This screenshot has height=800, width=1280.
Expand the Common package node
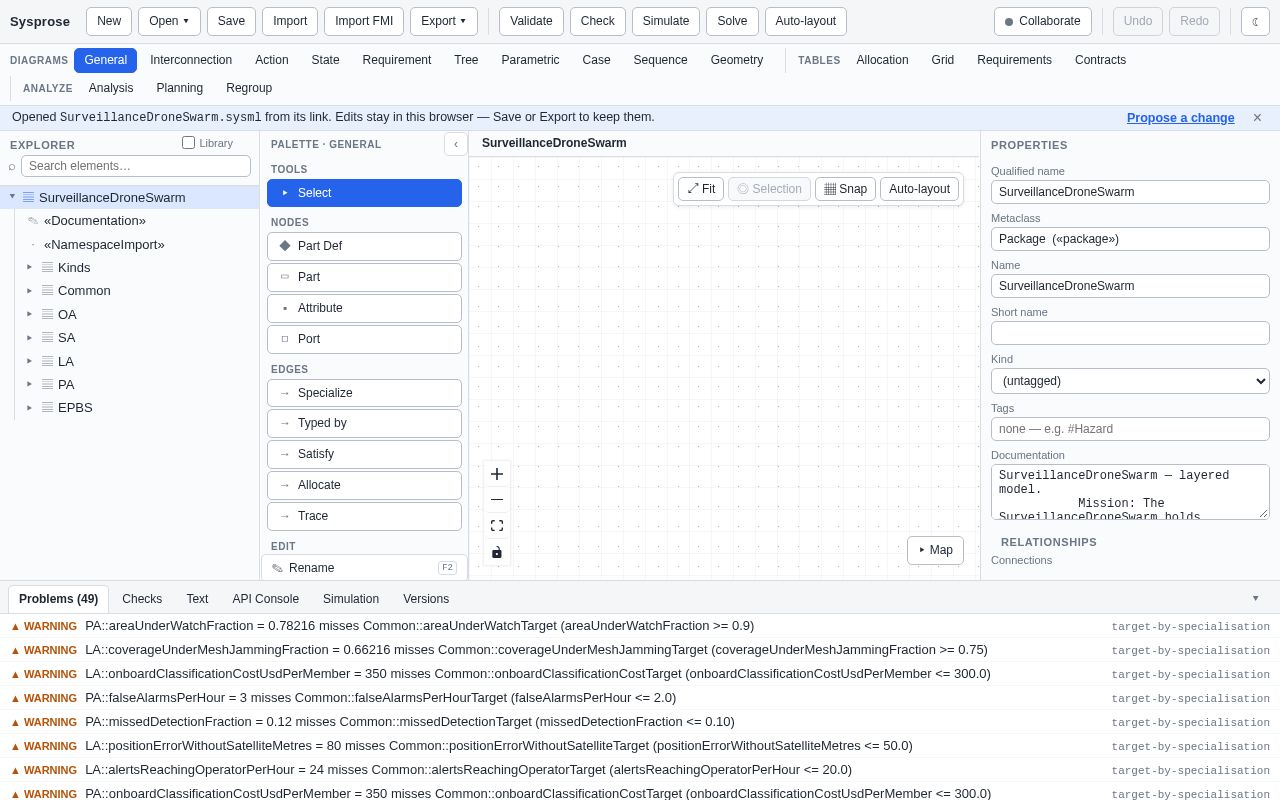(x=29, y=290)
